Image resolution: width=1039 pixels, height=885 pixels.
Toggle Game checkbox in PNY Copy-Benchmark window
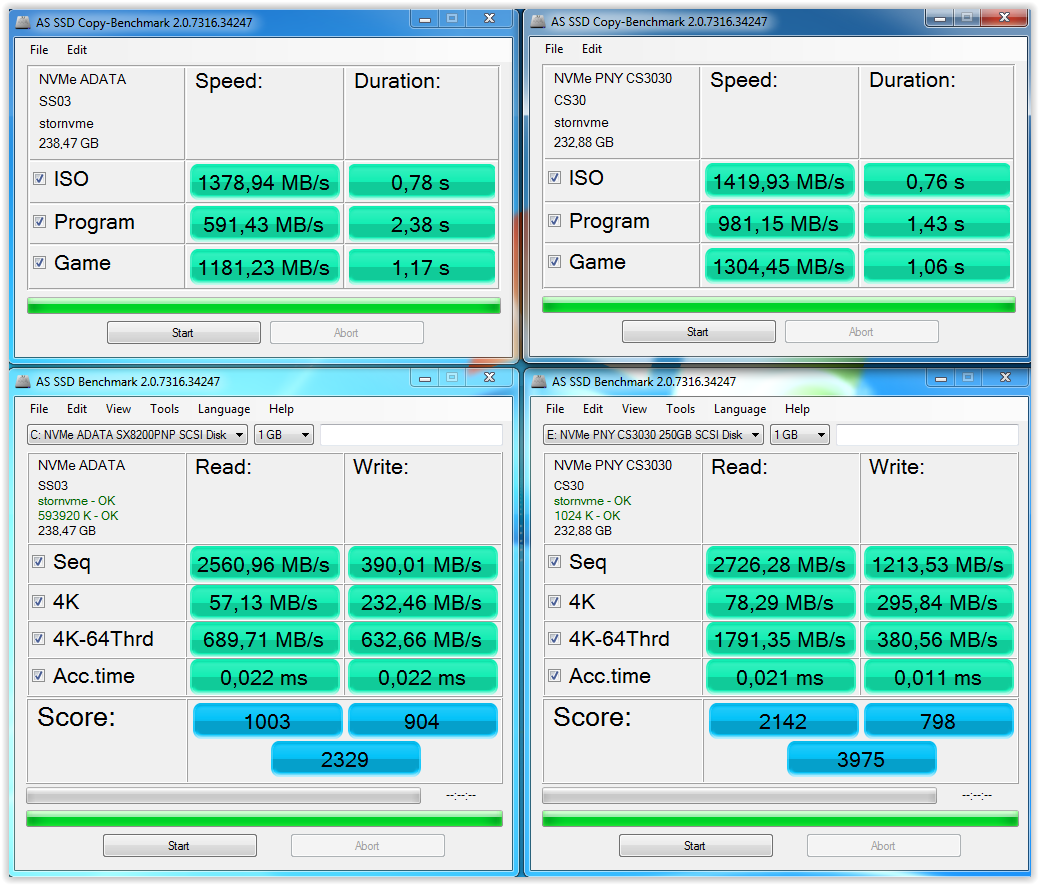(555, 262)
